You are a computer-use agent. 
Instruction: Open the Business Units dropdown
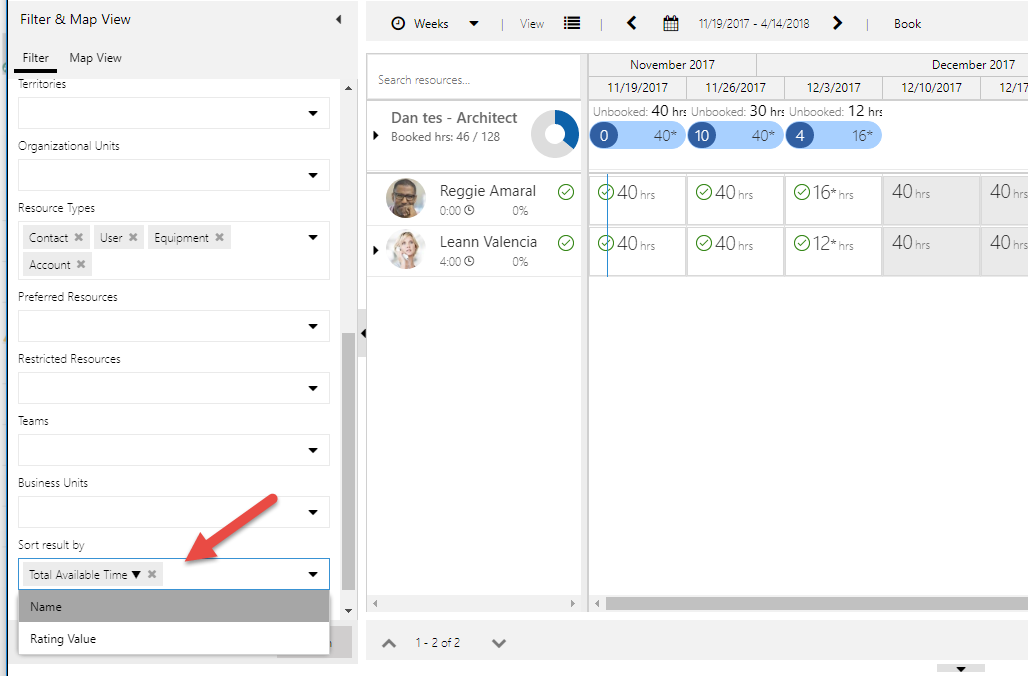pyautogui.click(x=312, y=512)
